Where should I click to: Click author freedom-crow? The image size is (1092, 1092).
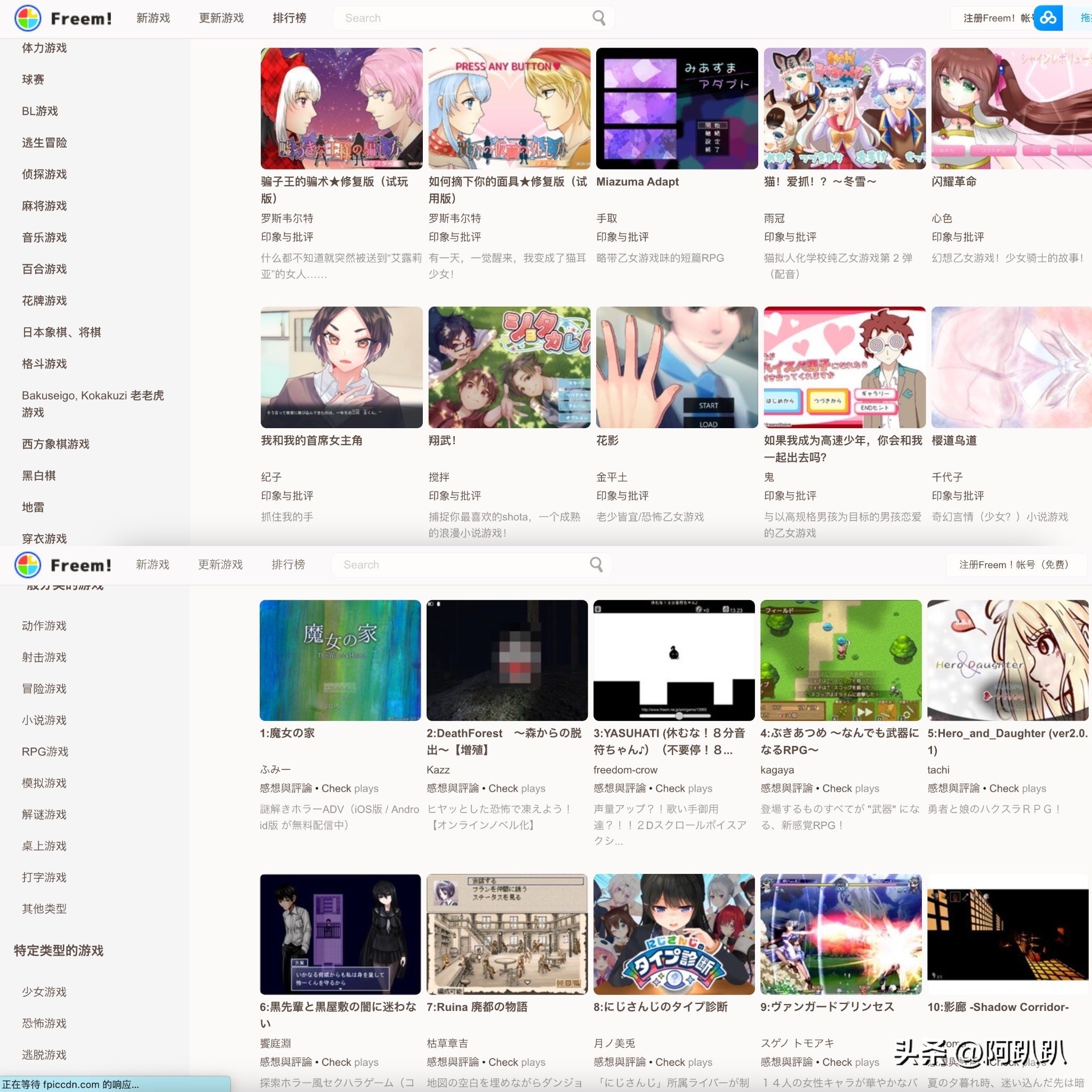coord(625,770)
